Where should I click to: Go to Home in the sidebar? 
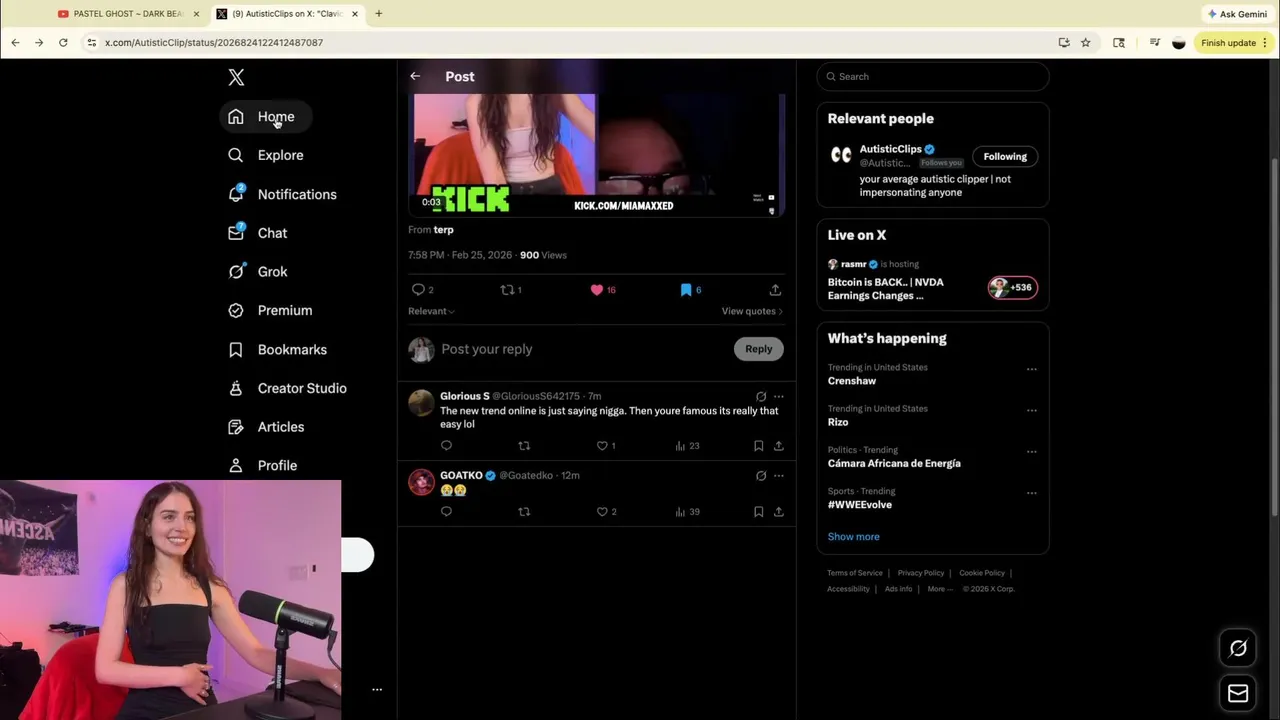tap(264, 117)
